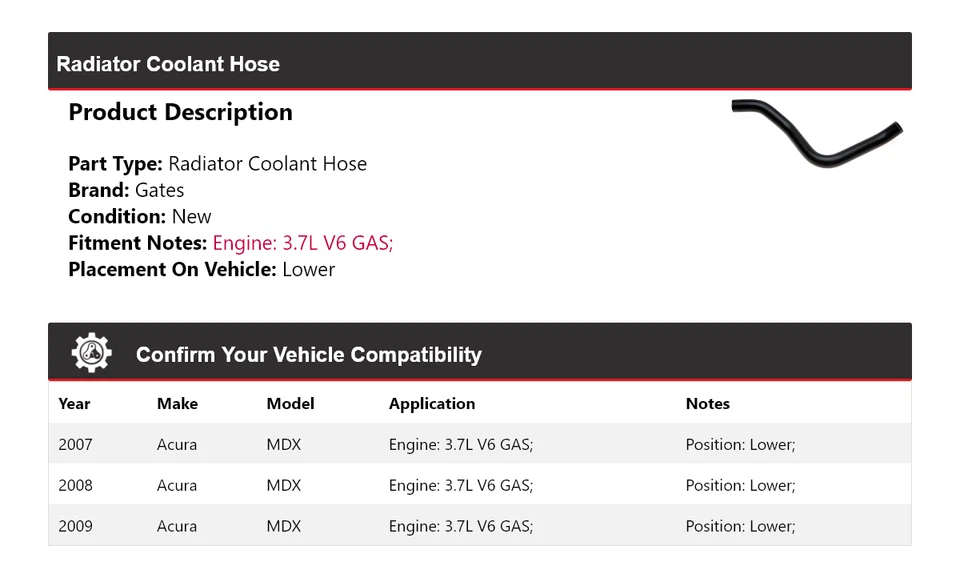960x578 pixels.
Task: Select the 2008 Acura MDX row
Action: 479,485
